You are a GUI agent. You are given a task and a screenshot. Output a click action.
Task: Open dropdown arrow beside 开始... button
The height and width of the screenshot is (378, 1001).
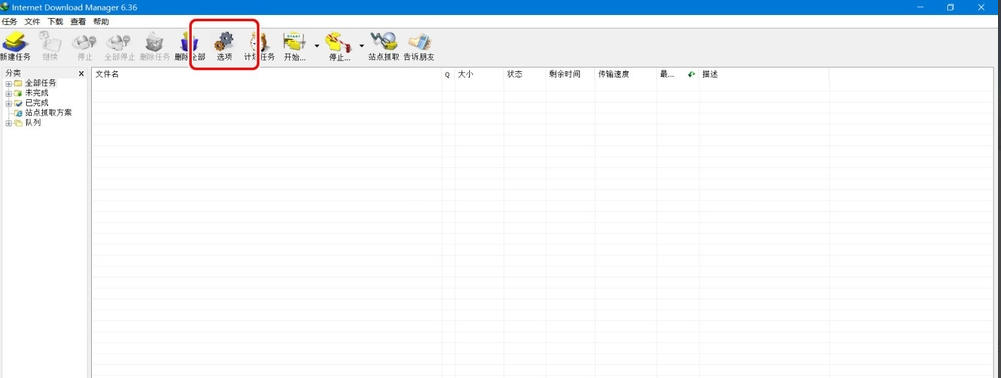pyautogui.click(x=317, y=46)
